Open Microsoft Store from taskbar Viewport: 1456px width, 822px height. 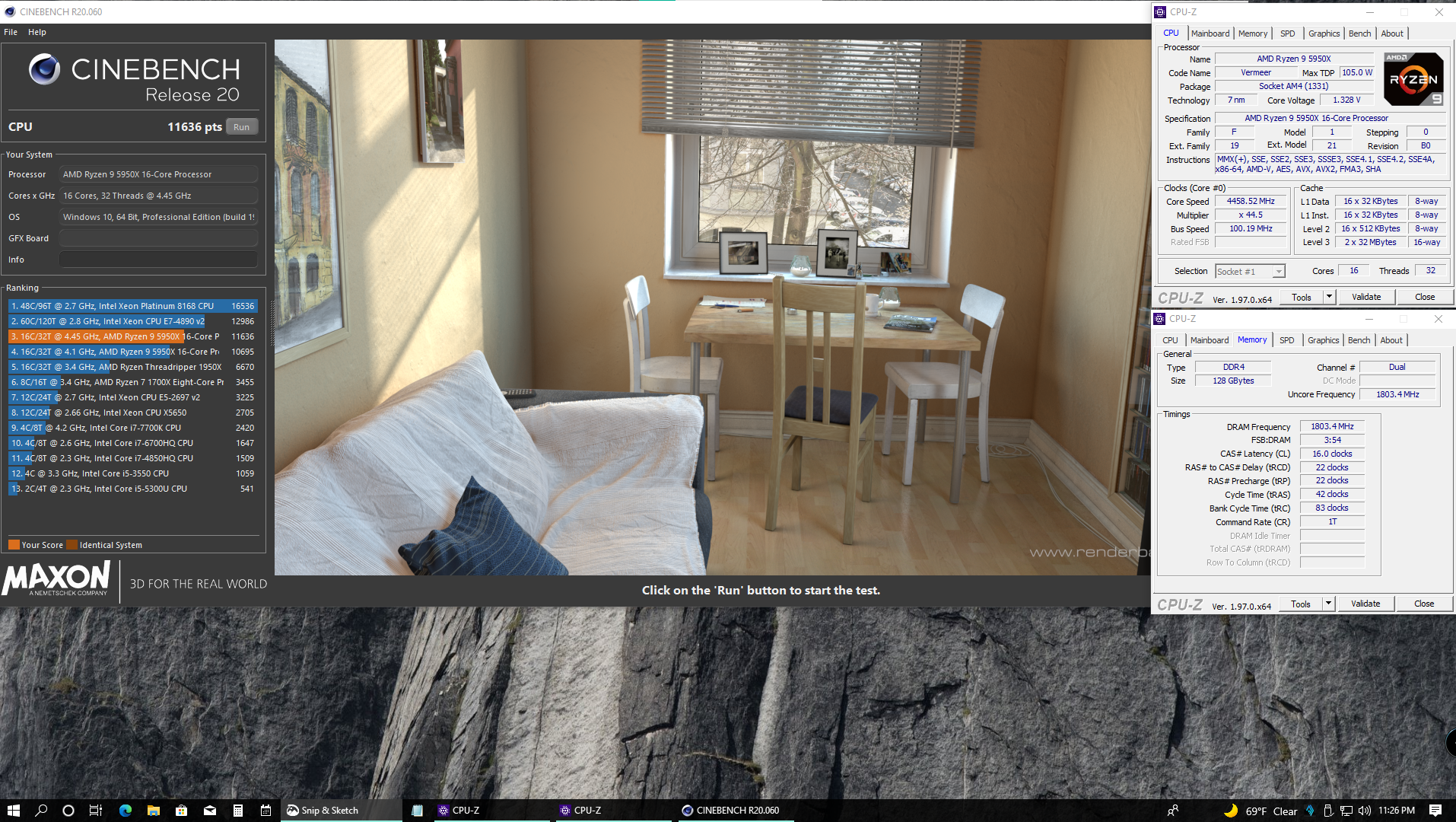click(181, 811)
